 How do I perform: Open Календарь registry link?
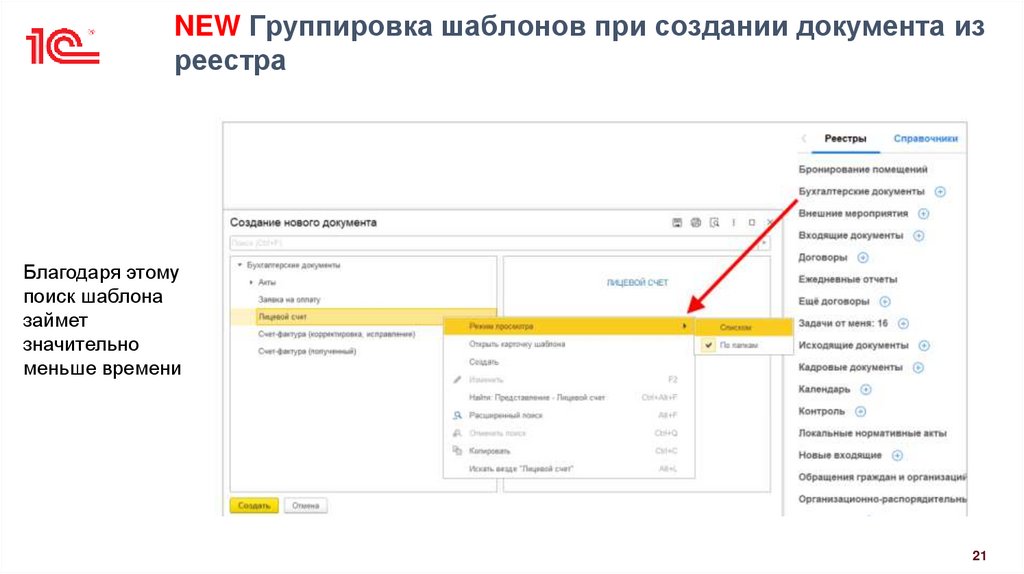(824, 389)
